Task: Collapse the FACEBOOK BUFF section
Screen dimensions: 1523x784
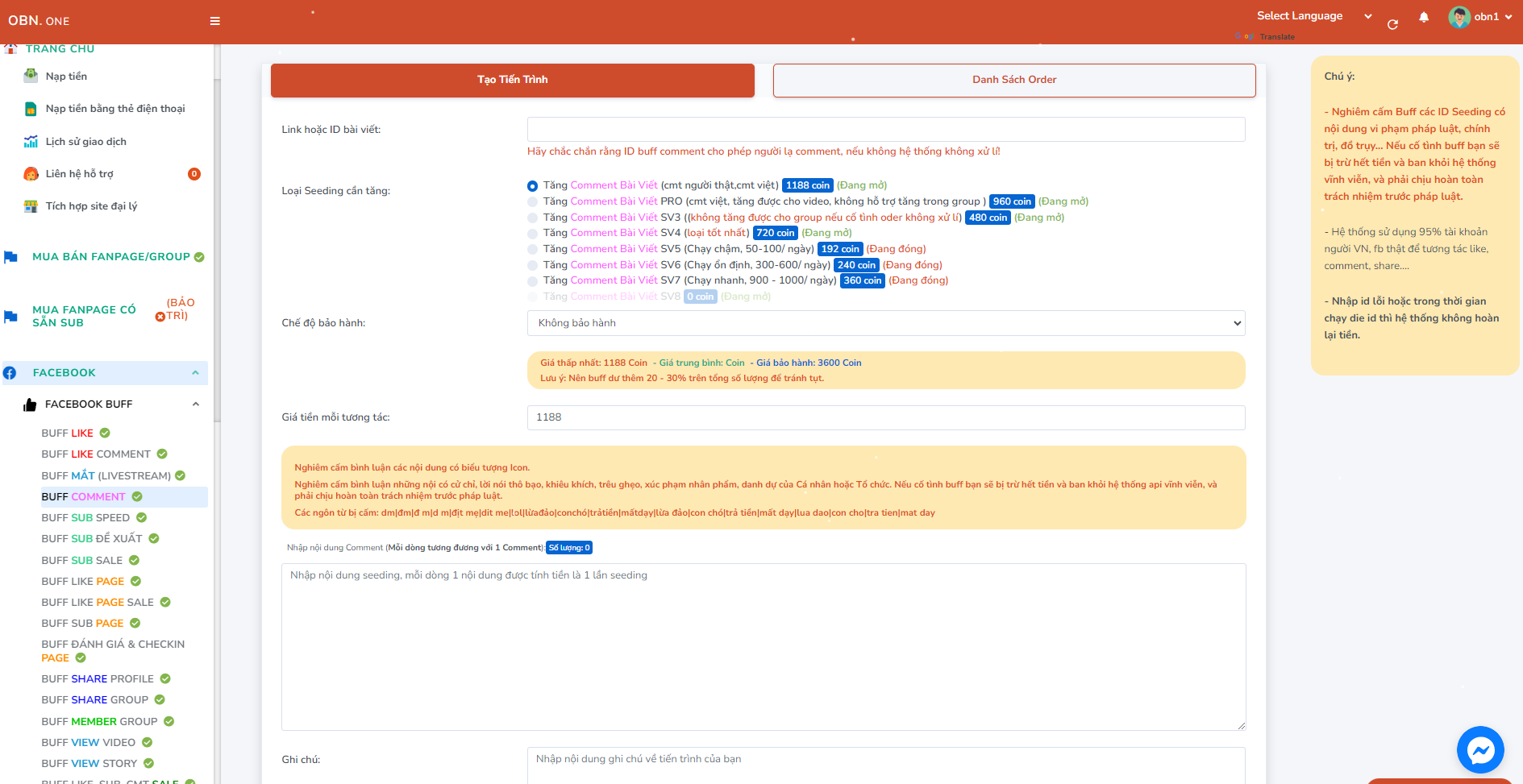Action: (195, 404)
